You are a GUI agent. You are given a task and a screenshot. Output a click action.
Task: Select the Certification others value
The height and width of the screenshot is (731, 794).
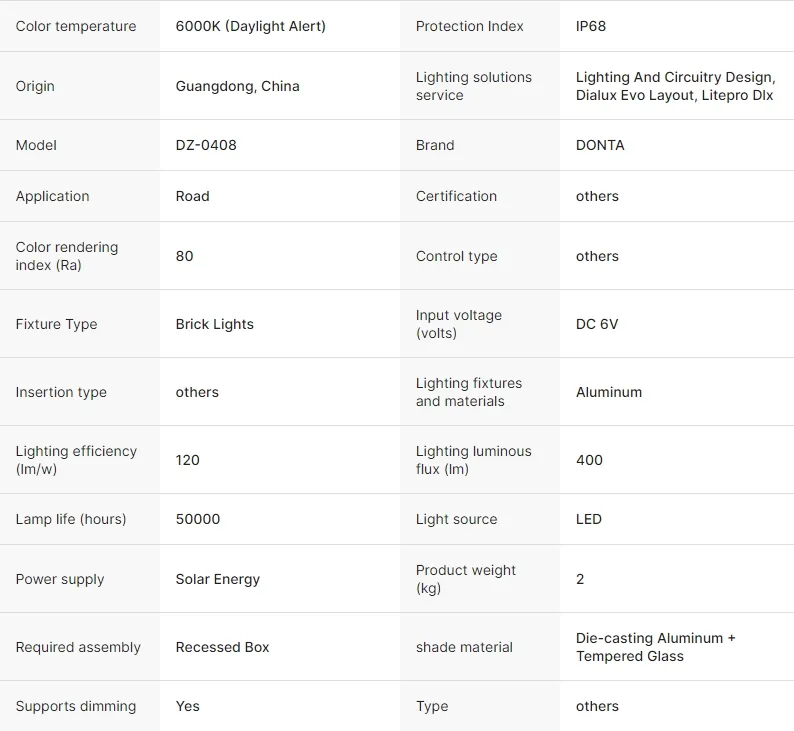(x=597, y=196)
